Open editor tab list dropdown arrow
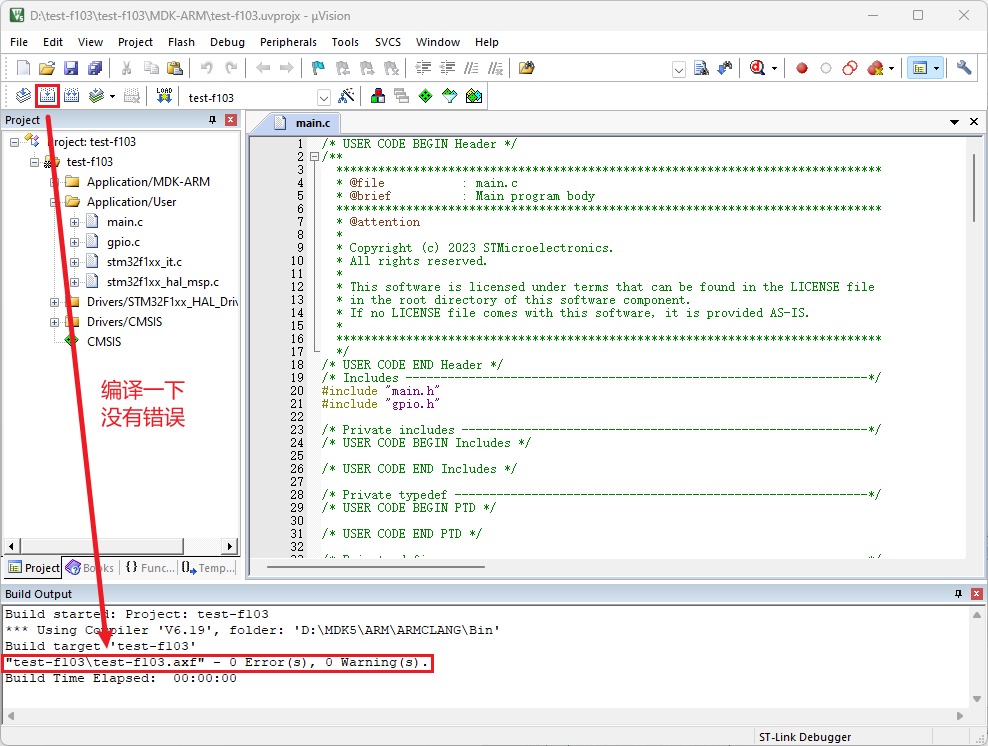This screenshot has height=746, width=988. pyautogui.click(x=955, y=122)
